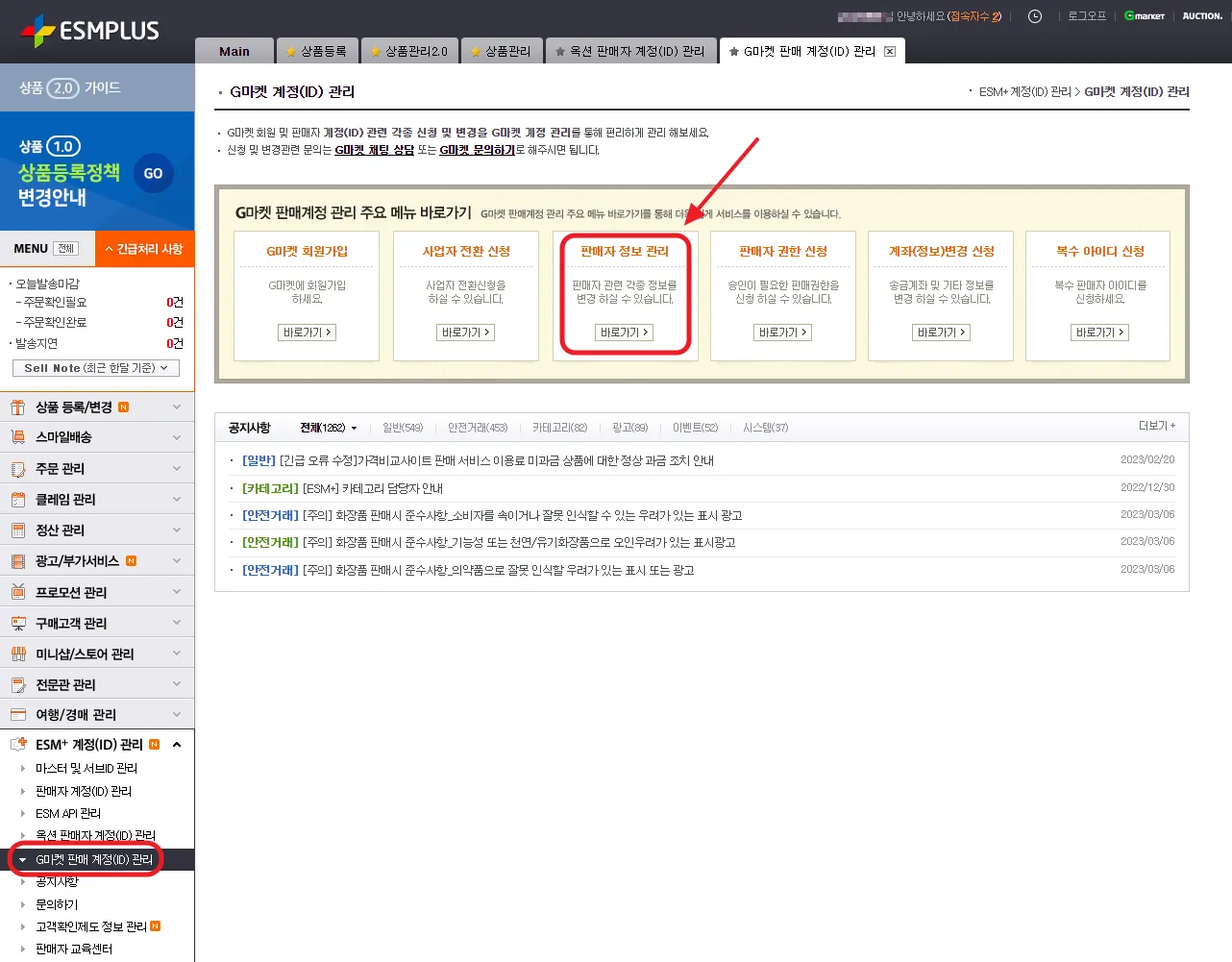Click the 정산 관리 calculator icon
The height and width of the screenshot is (962, 1232).
pyautogui.click(x=18, y=530)
